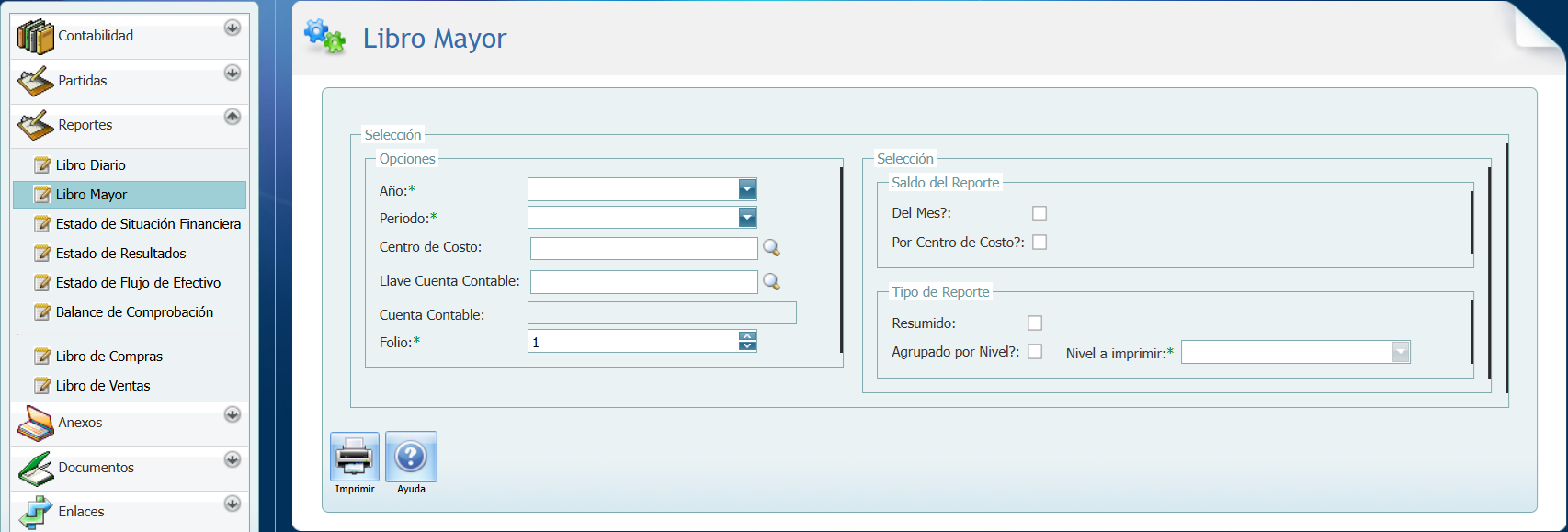Image resolution: width=1568 pixels, height=532 pixels.
Task: Click the Enlaces arrows icon
Action: point(35,512)
